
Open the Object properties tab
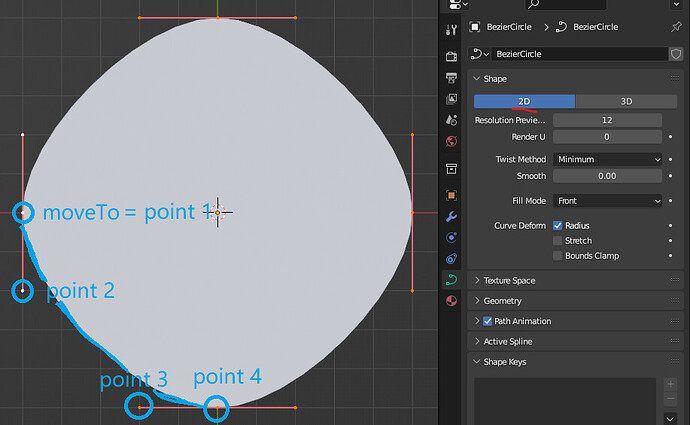[x=451, y=195]
